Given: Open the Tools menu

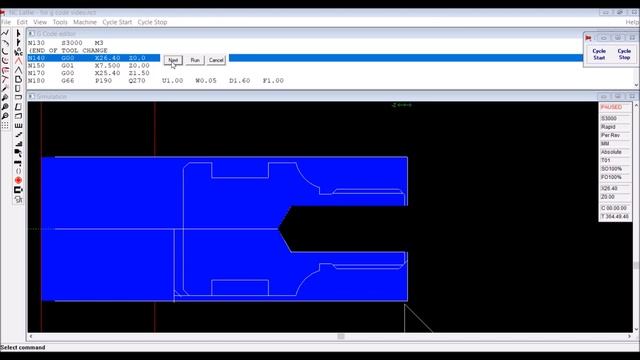Looking at the screenshot, I should pyautogui.click(x=60, y=22).
